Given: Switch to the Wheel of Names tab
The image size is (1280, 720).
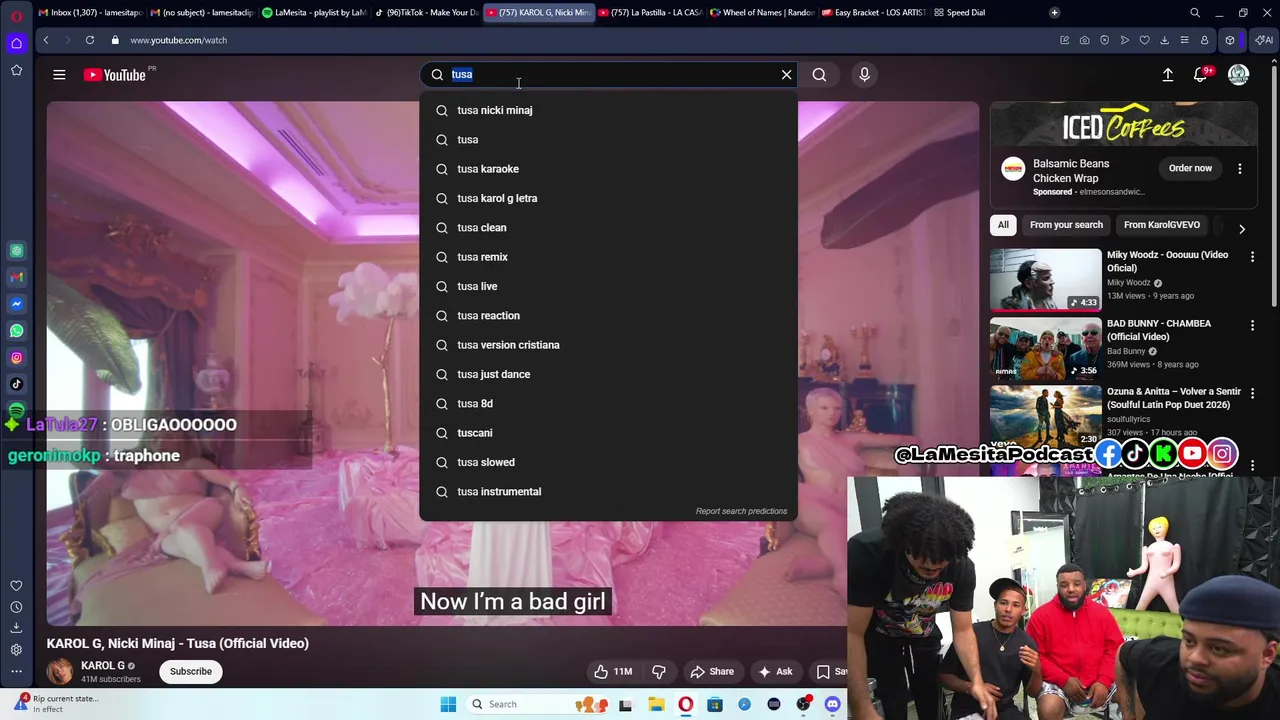Looking at the screenshot, I should tap(763, 12).
